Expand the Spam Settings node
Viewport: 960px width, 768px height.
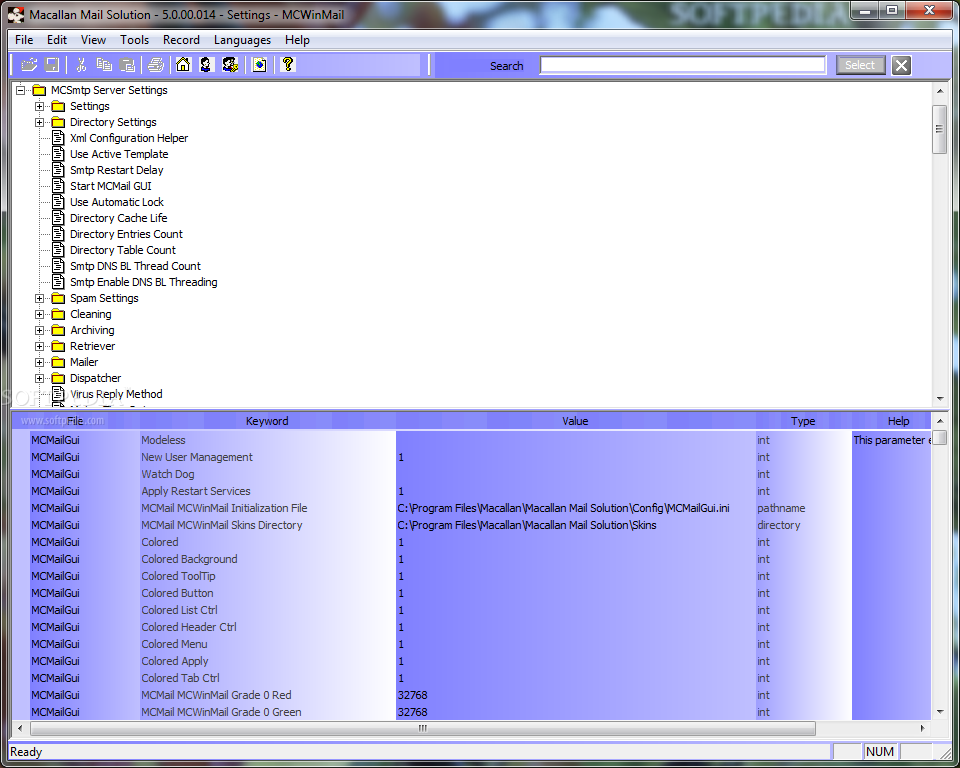click(39, 298)
